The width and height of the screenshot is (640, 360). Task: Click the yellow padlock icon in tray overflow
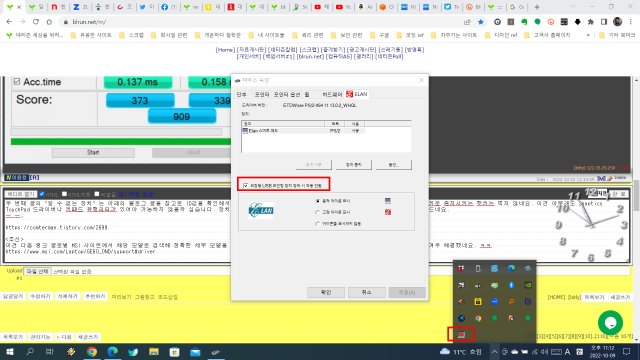(478, 302)
